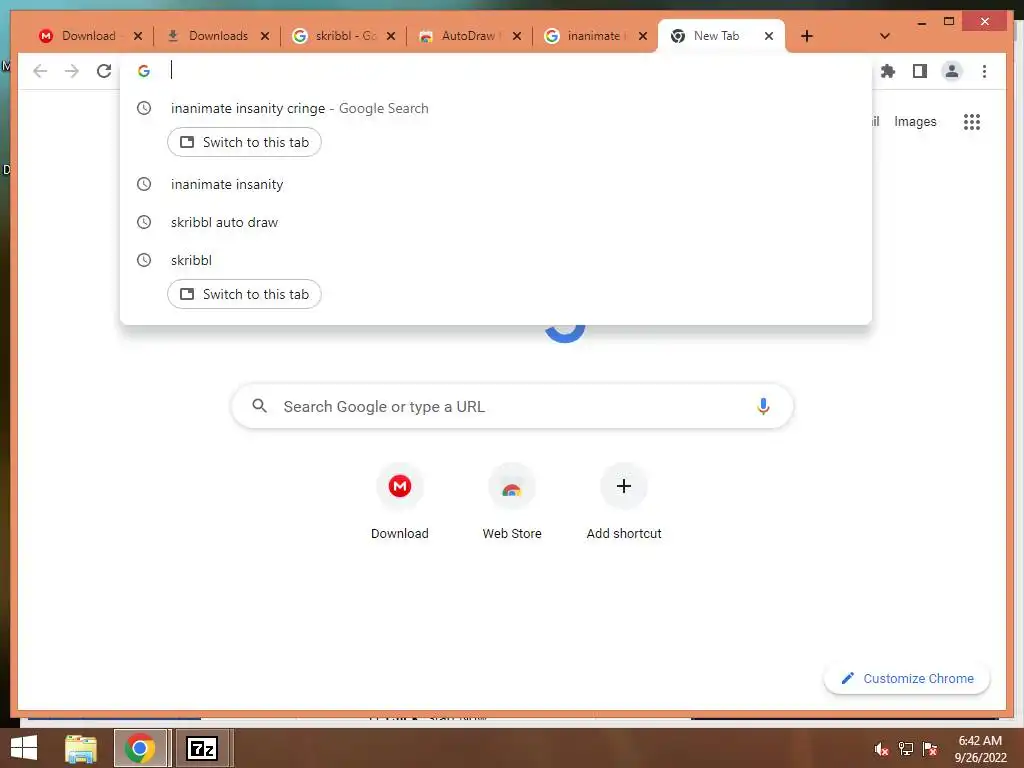The image size is (1024, 768).
Task: Click Switch to this tab under skribbl
Action: click(x=244, y=294)
